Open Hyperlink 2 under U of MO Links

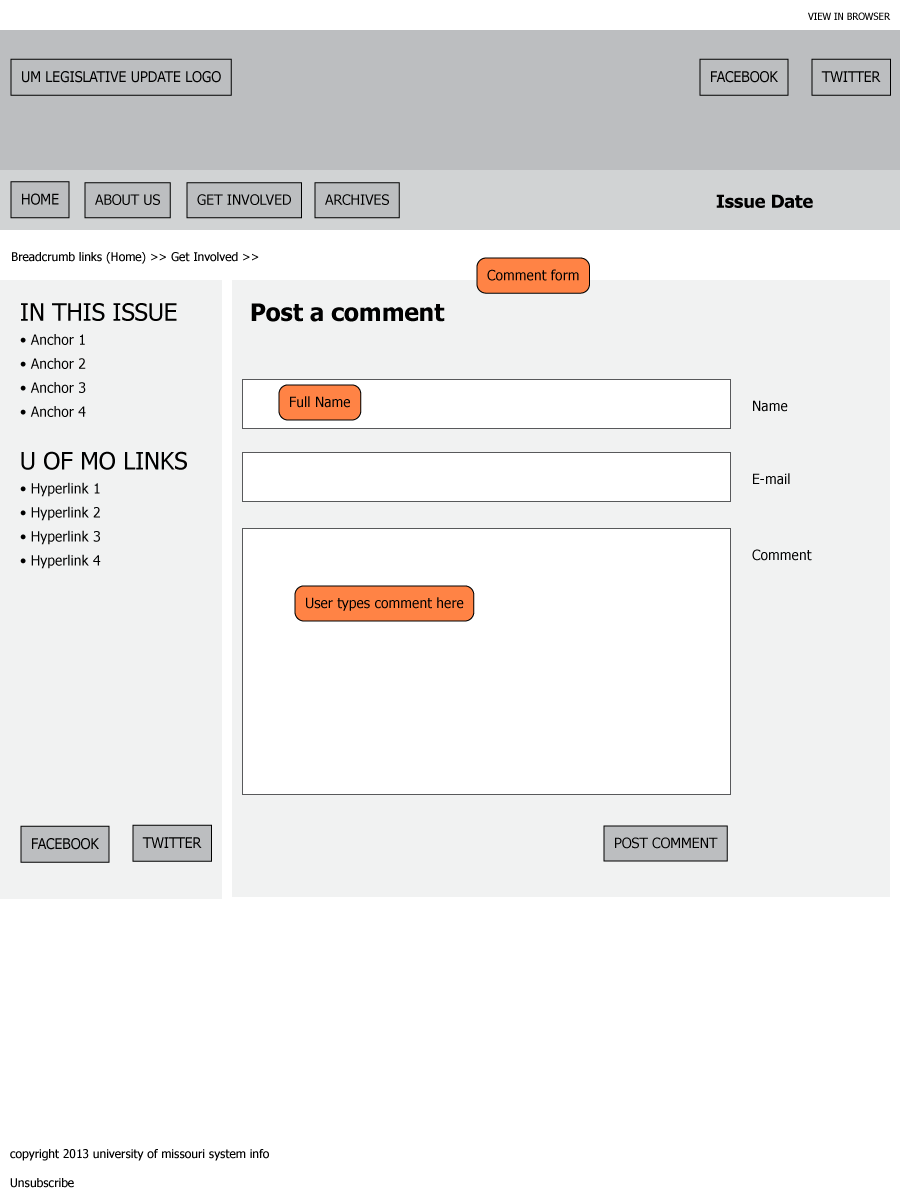tap(65, 513)
